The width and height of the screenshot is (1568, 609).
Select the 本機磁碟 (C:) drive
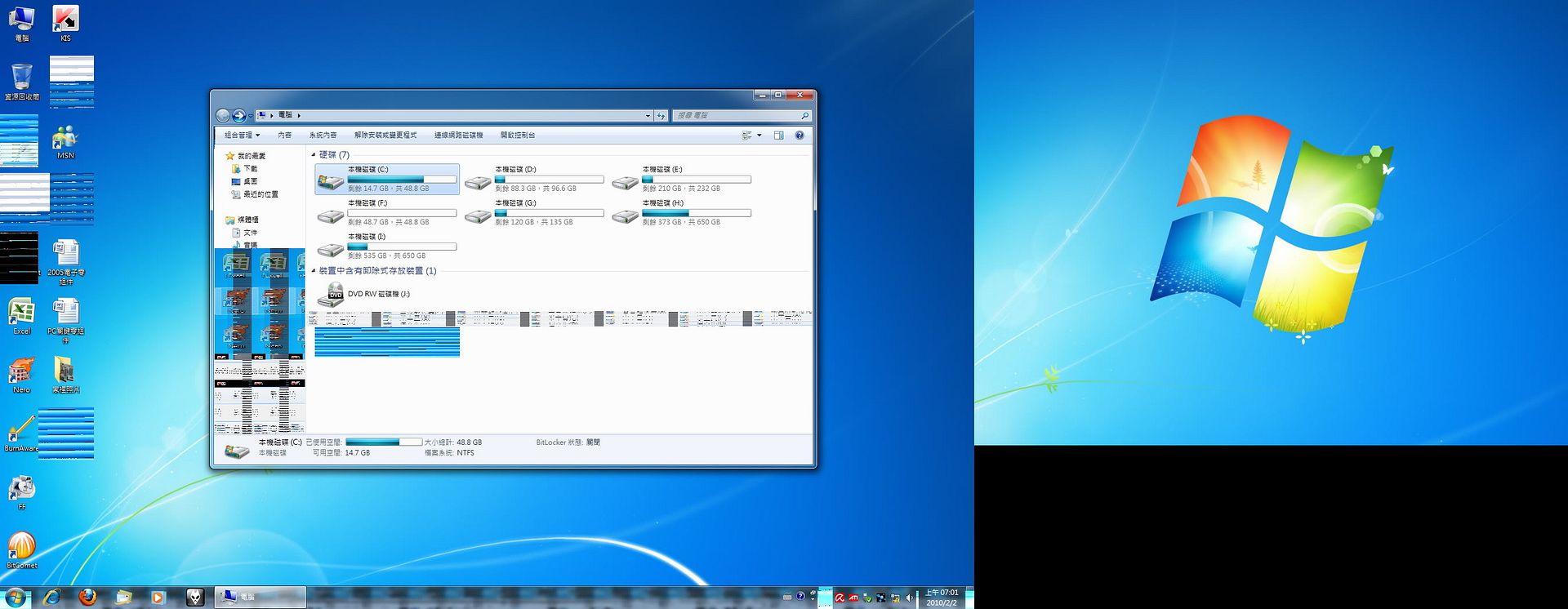pos(387,179)
